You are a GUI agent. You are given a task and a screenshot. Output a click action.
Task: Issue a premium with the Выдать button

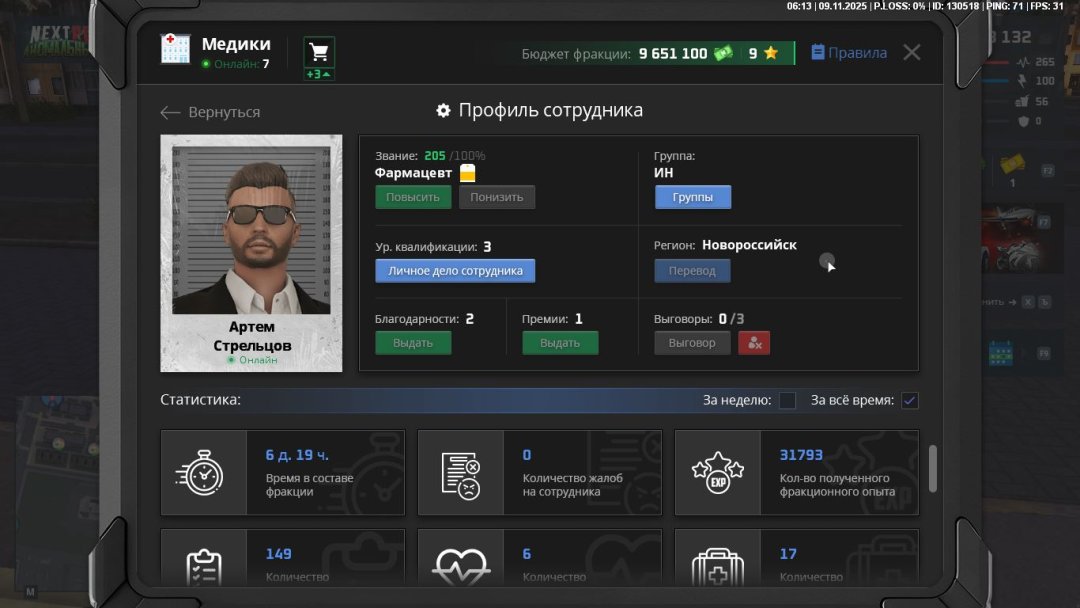pos(560,342)
